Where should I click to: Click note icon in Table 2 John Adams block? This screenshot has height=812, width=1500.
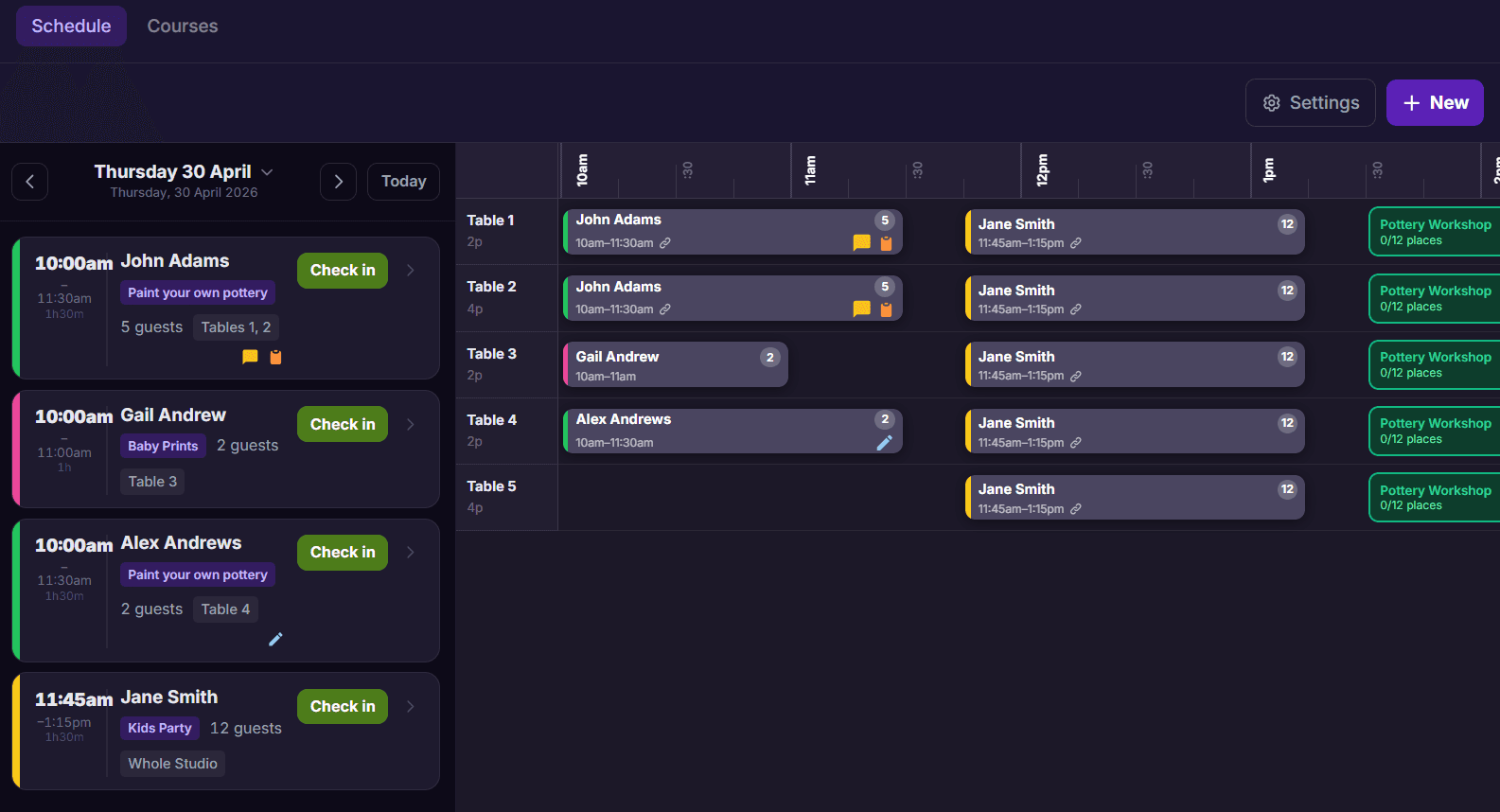[861, 309]
